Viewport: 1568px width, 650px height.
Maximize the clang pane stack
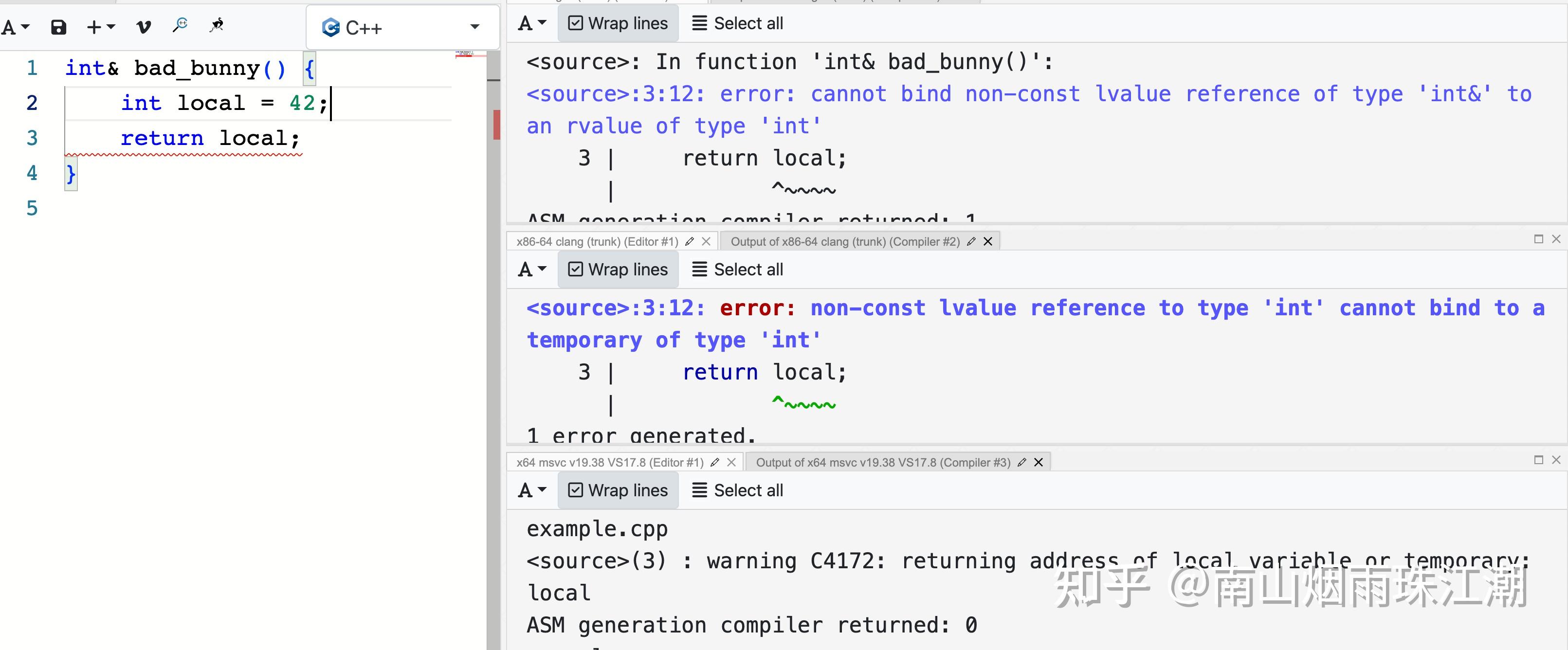point(1539,239)
